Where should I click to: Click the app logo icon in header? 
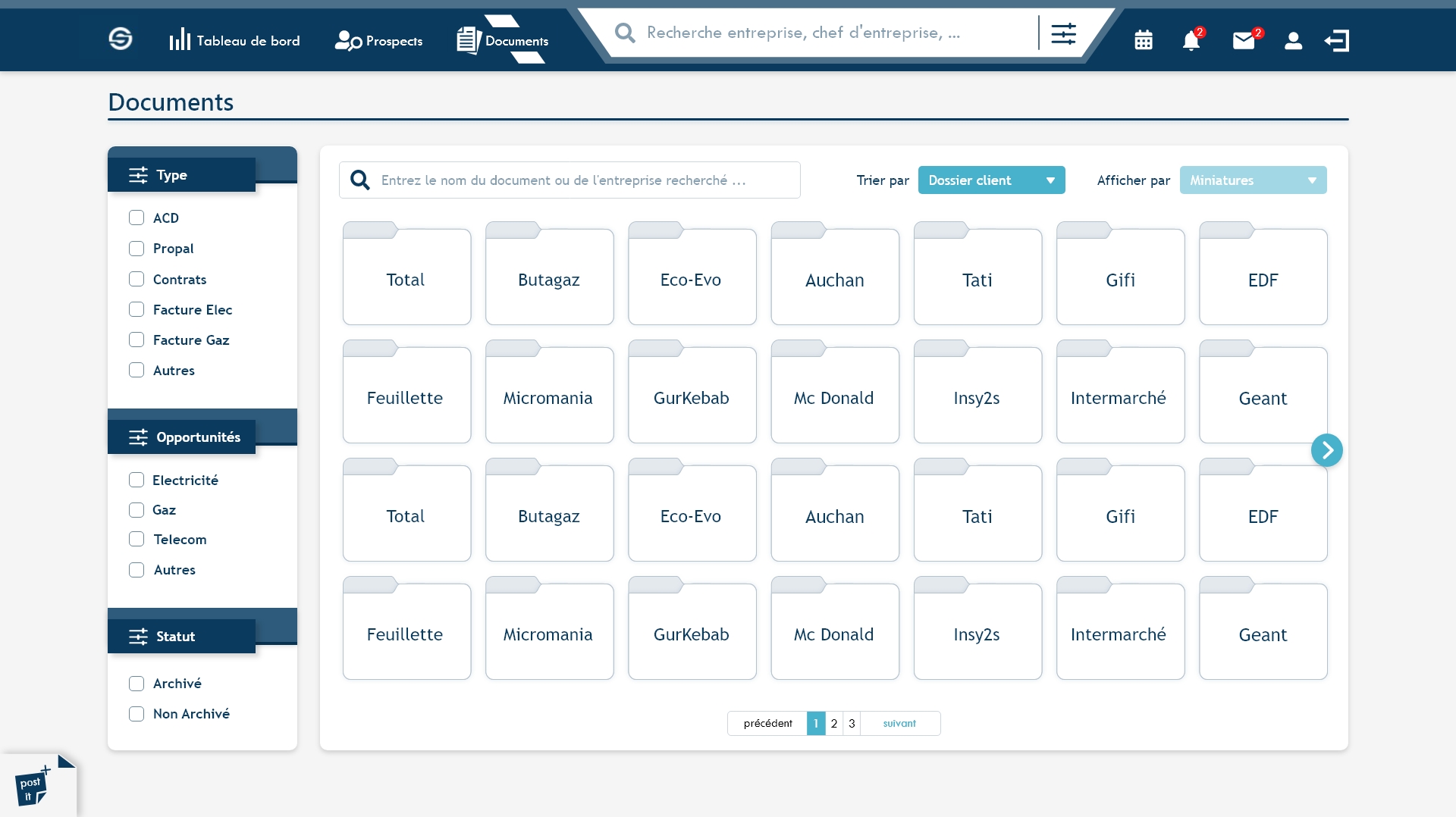coord(121,39)
